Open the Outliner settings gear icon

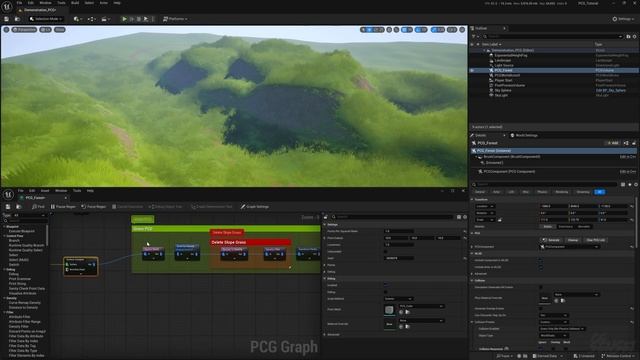635,36
